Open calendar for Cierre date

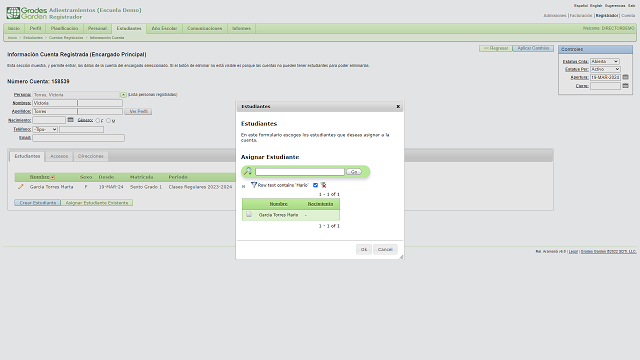pyautogui.click(x=625, y=86)
